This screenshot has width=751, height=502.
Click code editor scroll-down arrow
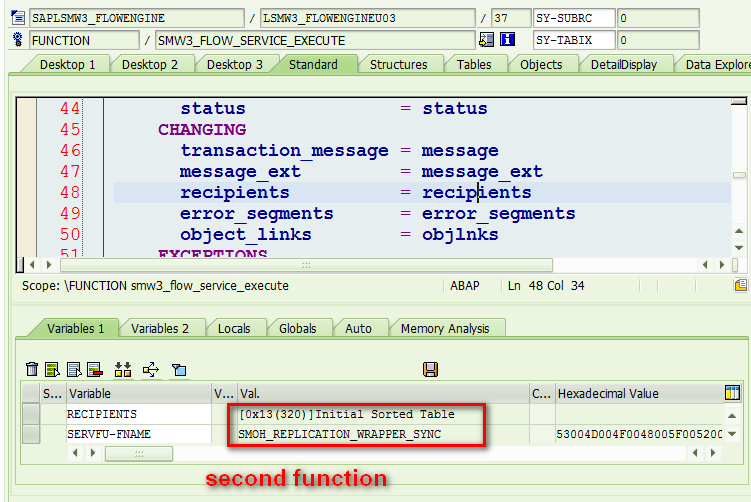739,248
